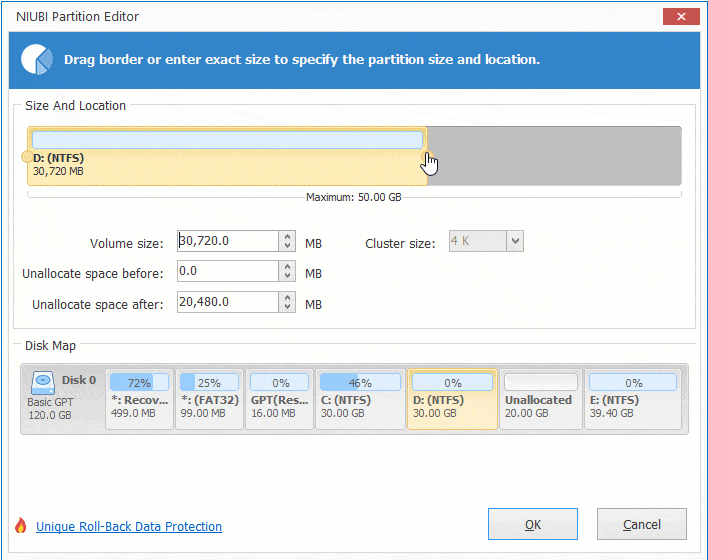Click the pie chart partition icon in header
Viewport: 708px width, 560px height.
37,59
